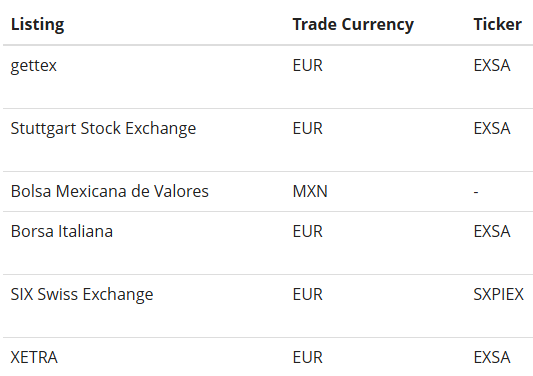Click EUR currency in XETRA row
Screen dimensions: 533x376
307,357
